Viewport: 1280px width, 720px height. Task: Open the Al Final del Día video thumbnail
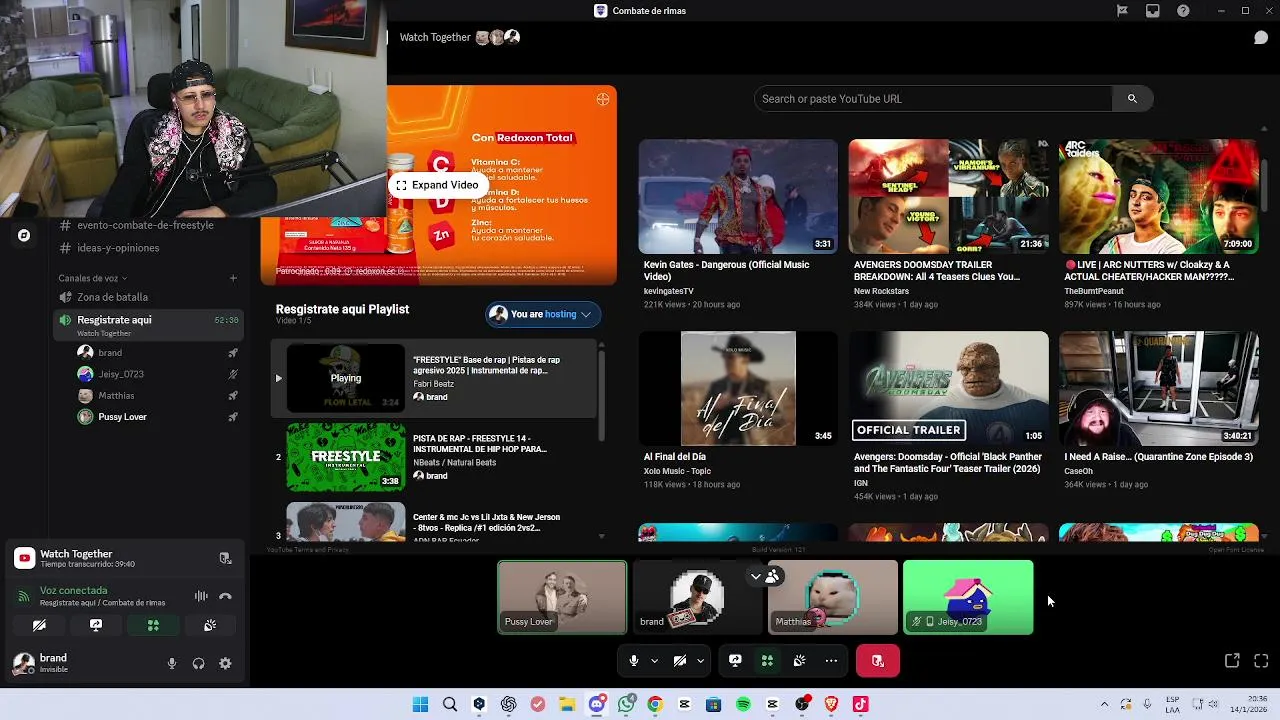click(x=738, y=388)
